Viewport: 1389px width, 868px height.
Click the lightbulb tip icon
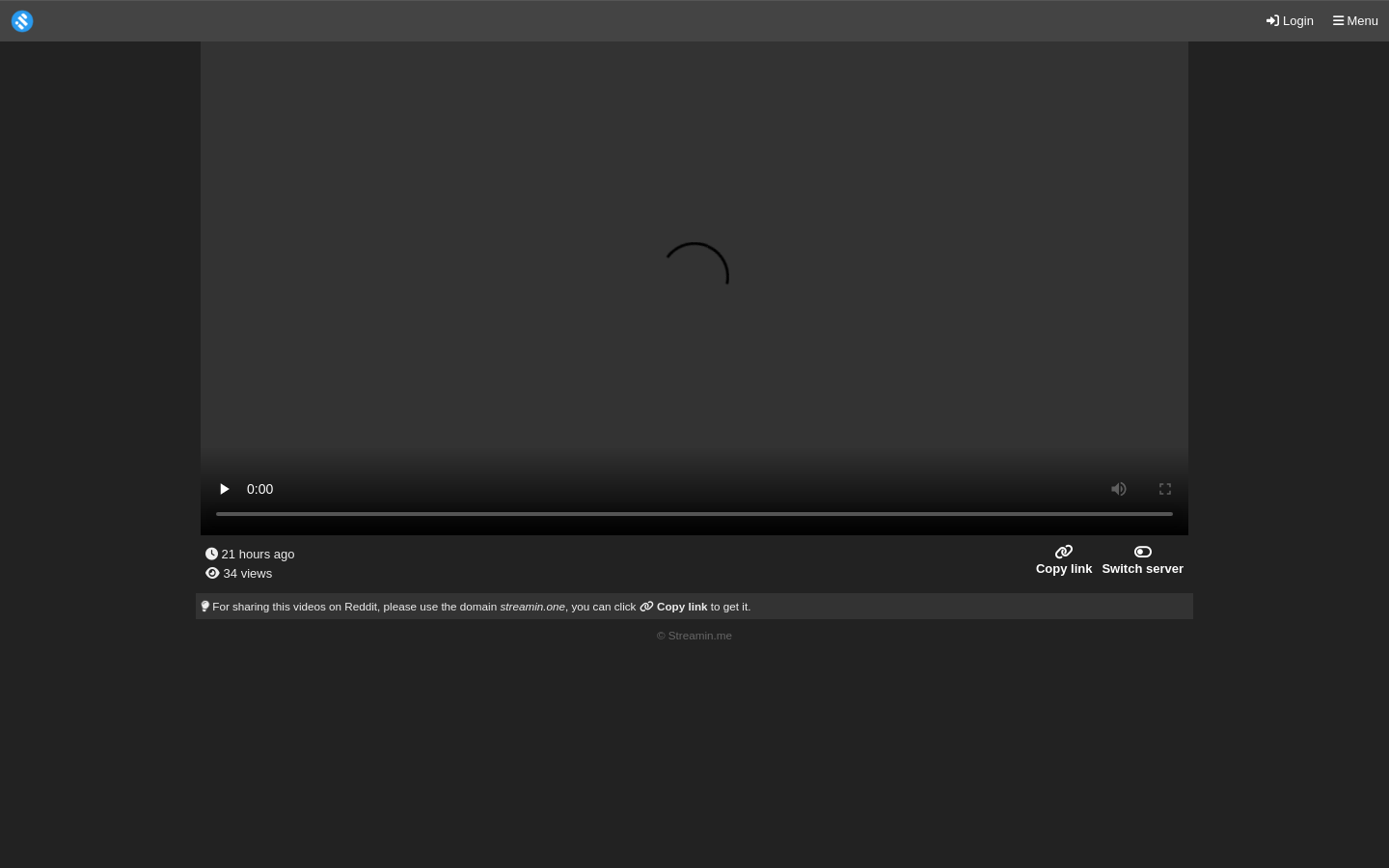coord(204,607)
